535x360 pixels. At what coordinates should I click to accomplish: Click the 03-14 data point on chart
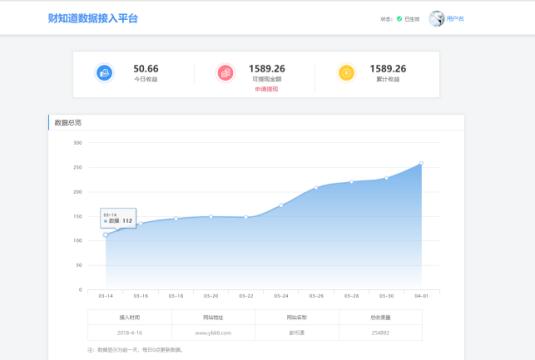(x=106, y=235)
